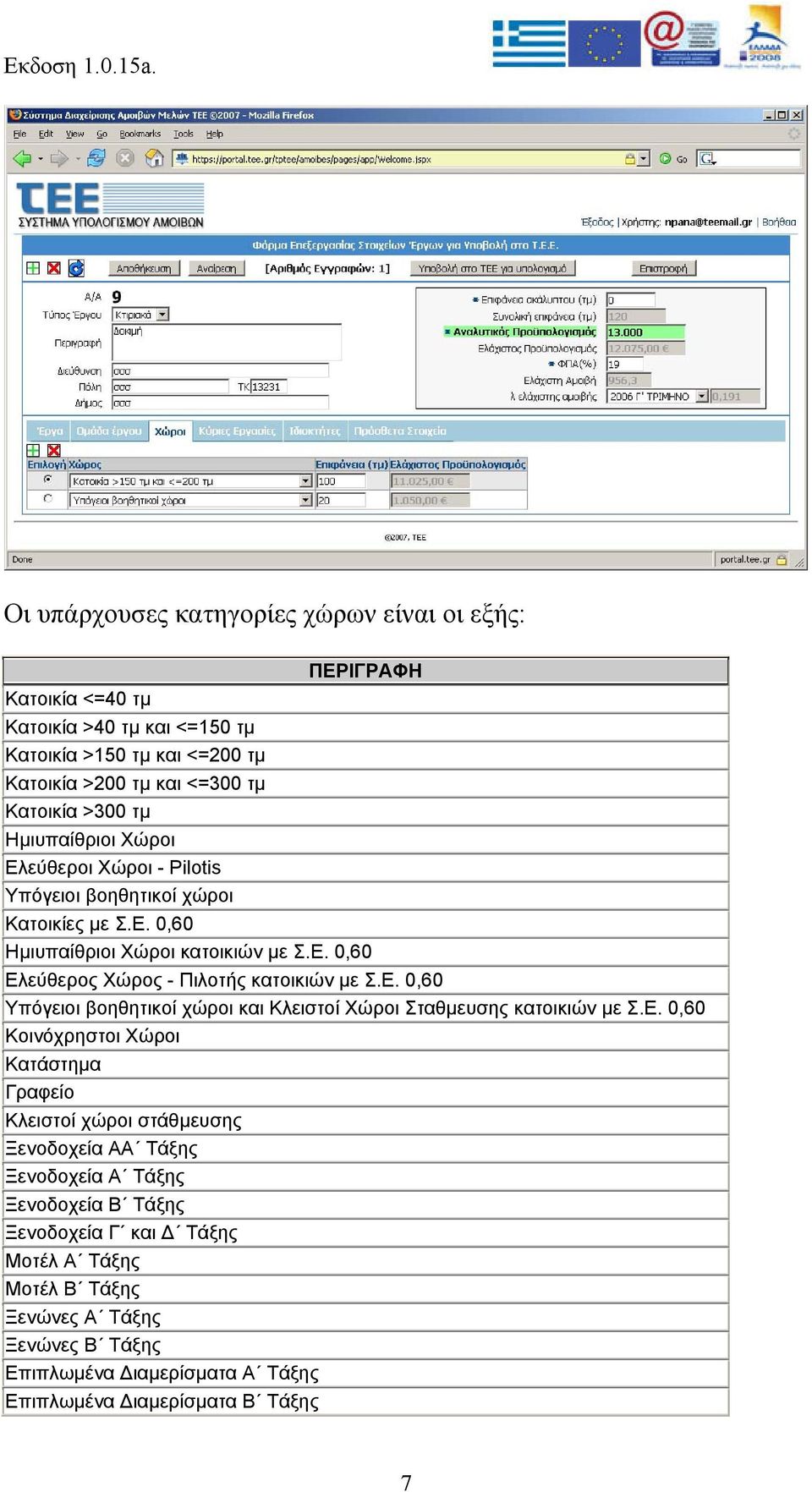Click the Επιφάνεια ακάλυπτου field
Screen dimensions: 812x1492
click(631, 300)
